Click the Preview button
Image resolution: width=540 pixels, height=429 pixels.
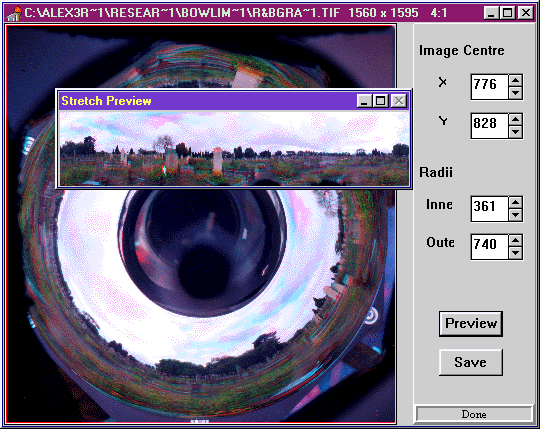pyautogui.click(x=471, y=324)
